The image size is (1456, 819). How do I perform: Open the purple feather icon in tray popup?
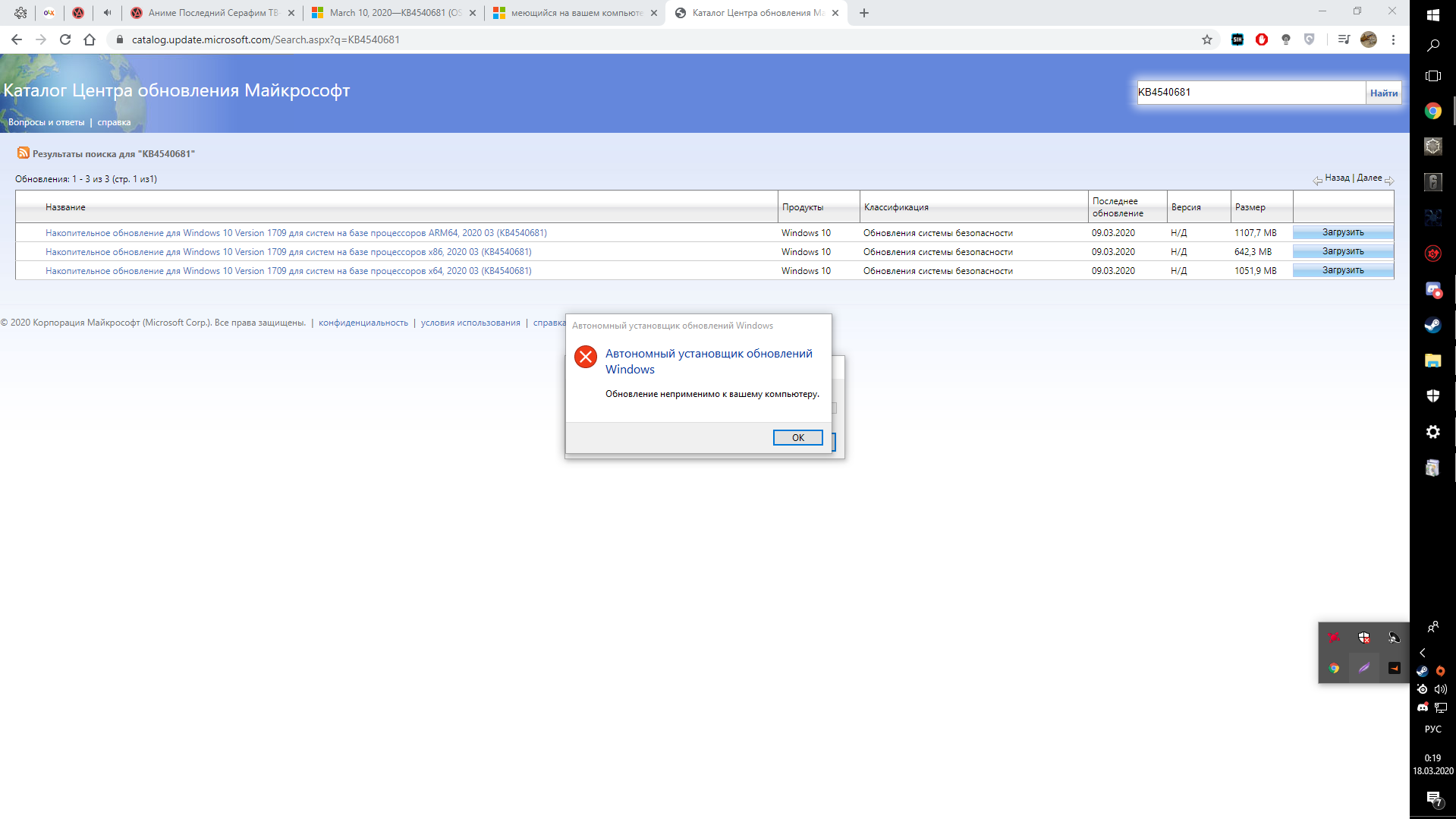coord(1364,668)
